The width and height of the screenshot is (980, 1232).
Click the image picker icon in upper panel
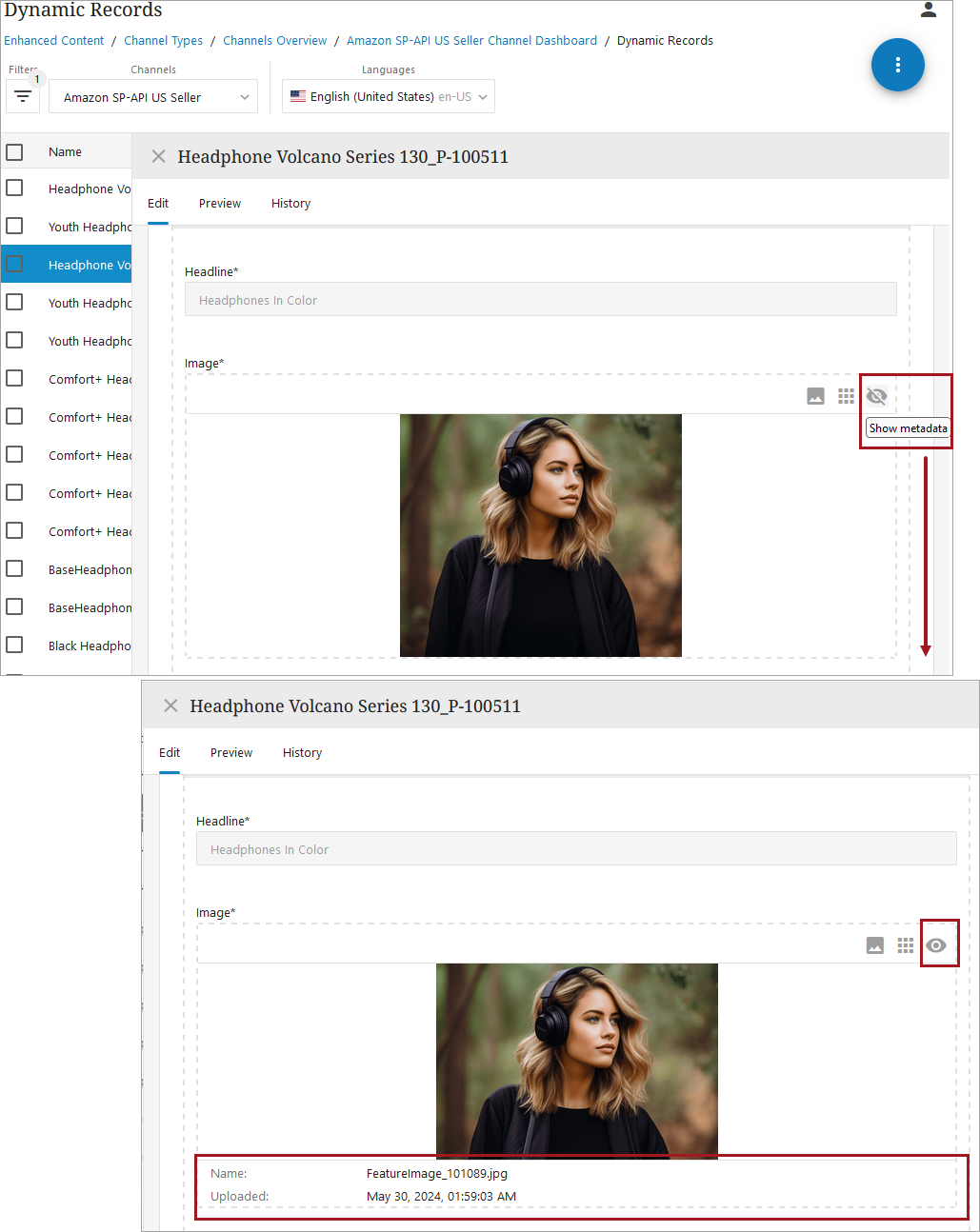(815, 396)
